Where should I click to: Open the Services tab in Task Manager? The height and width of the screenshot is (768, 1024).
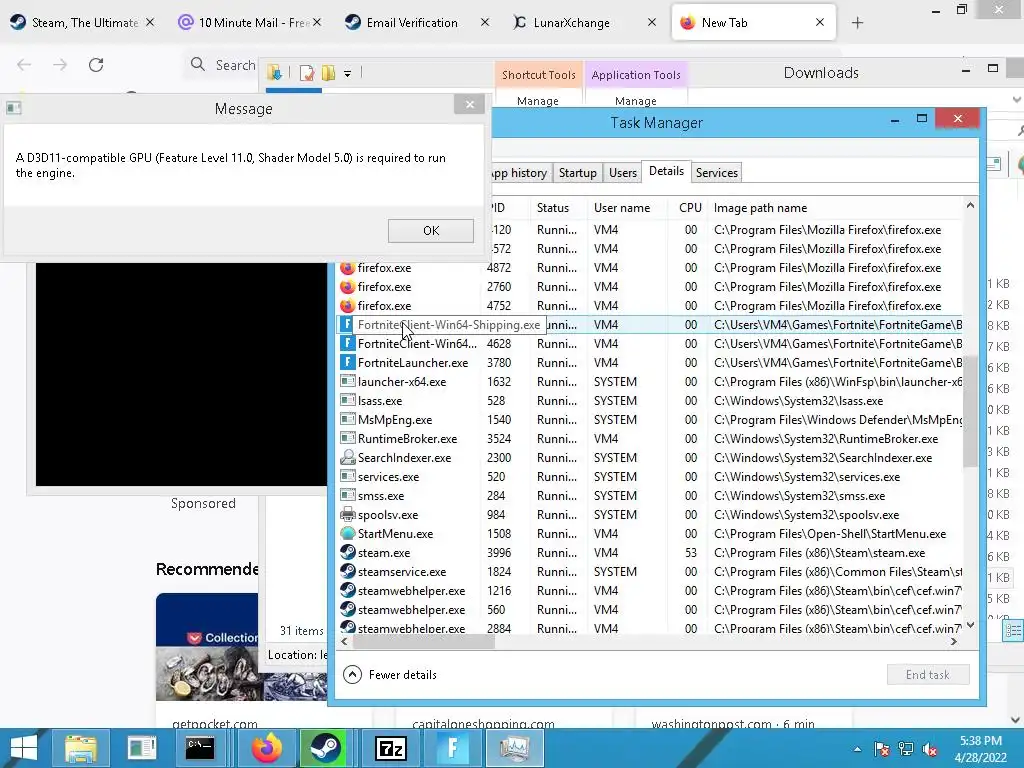716,173
